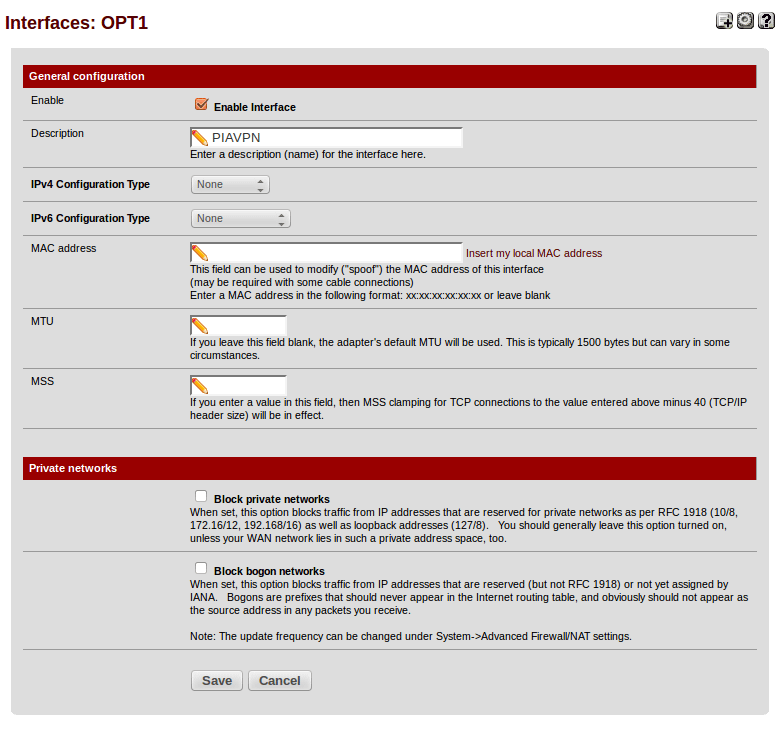Click the Description field containing PIAVPN

(x=326, y=138)
